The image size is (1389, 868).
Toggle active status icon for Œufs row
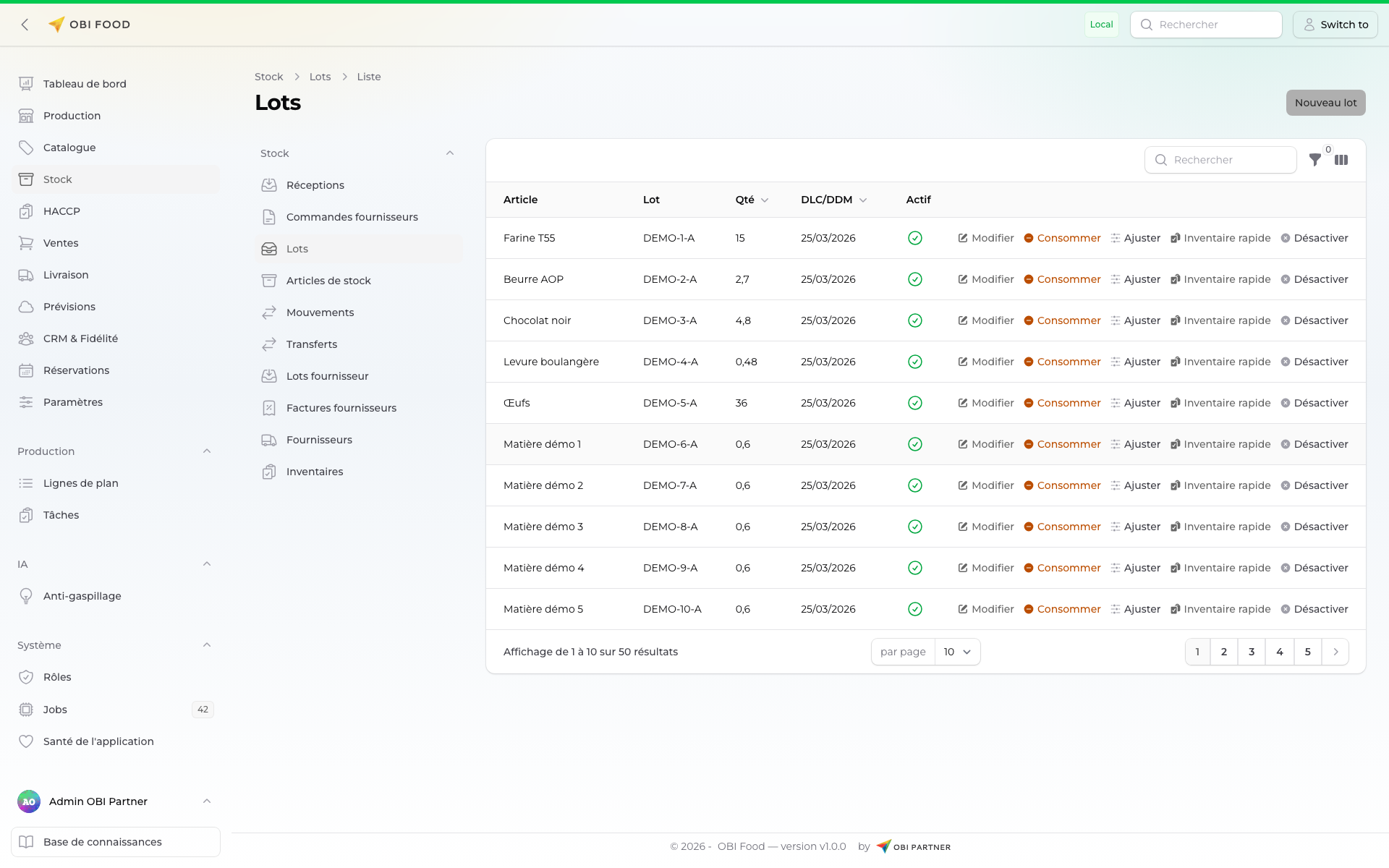[x=914, y=403]
